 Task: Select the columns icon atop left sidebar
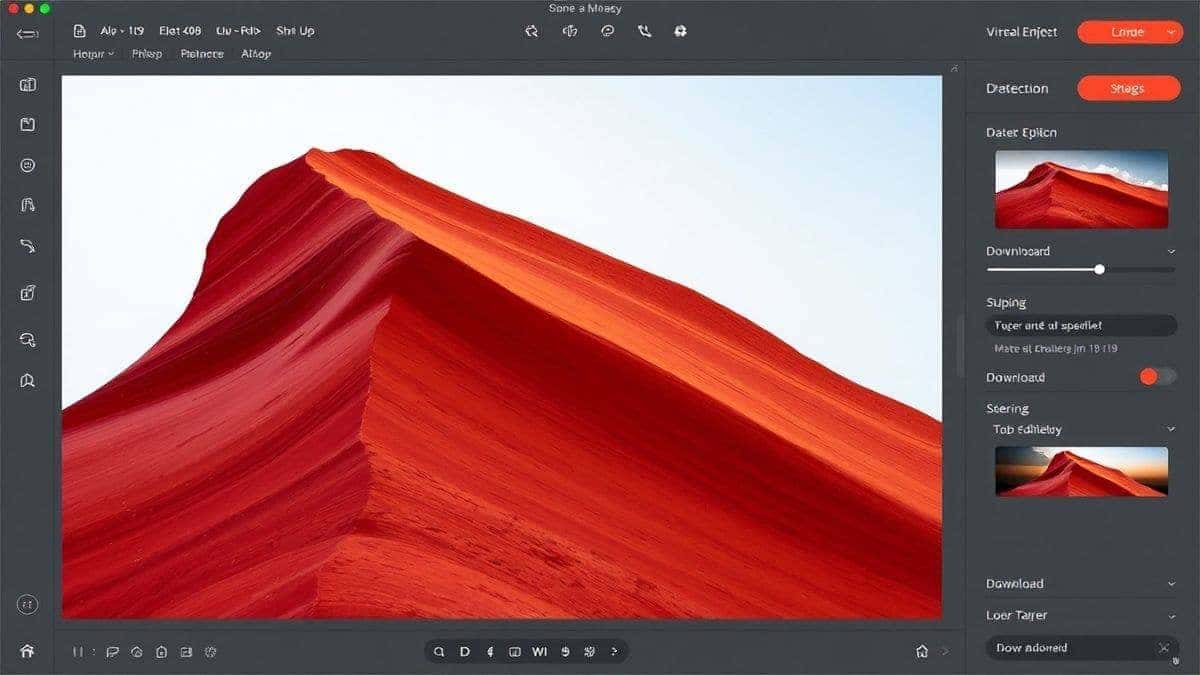(x=28, y=85)
